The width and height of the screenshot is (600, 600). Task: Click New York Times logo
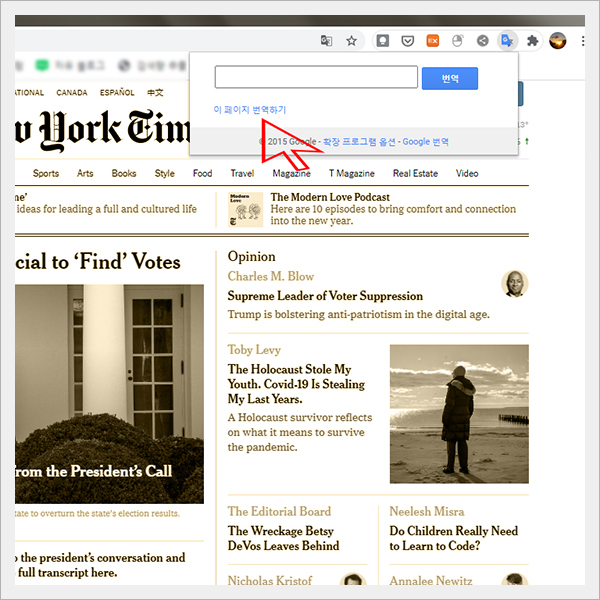pos(102,129)
